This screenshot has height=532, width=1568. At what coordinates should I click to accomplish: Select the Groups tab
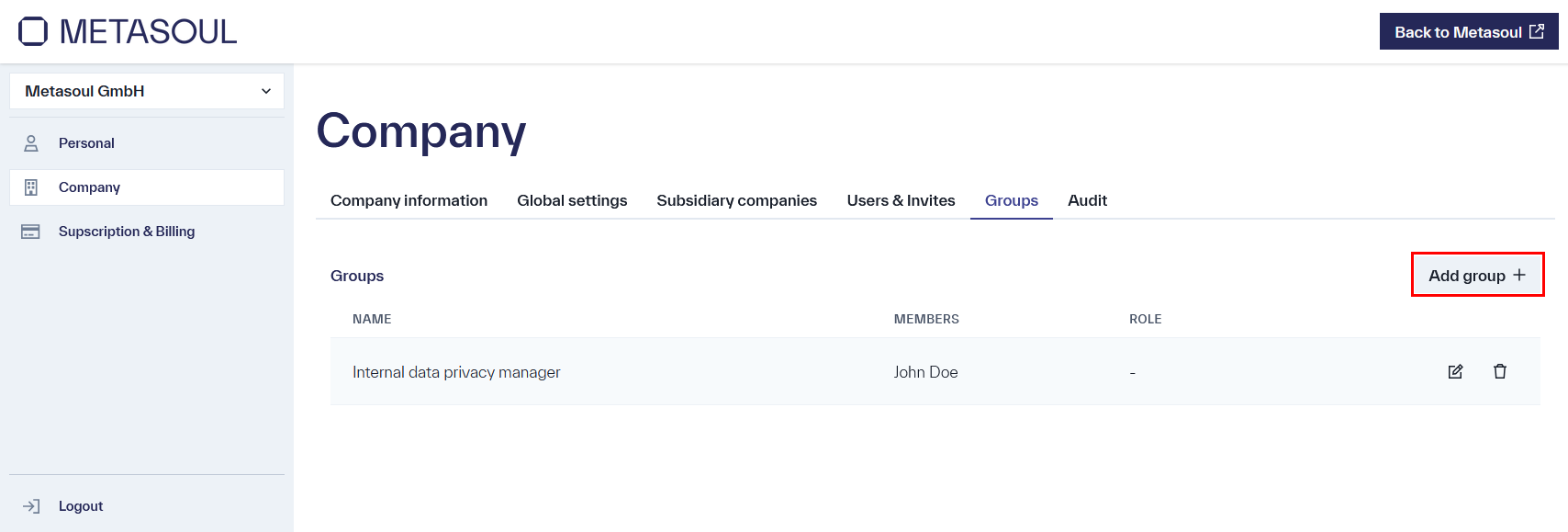(x=1012, y=200)
